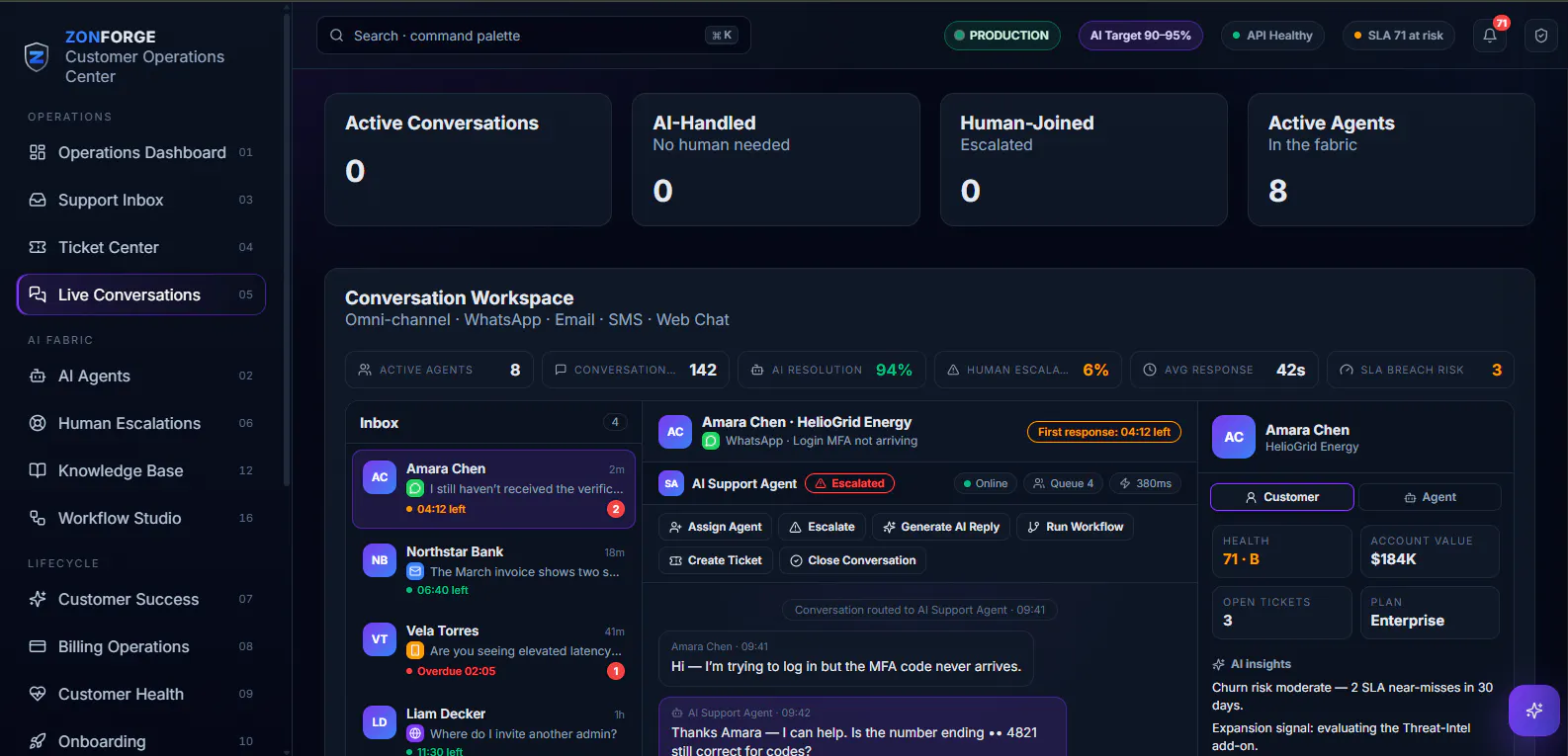The width and height of the screenshot is (1568, 756).
Task: Click the Account Value $184K tile
Action: pos(1430,550)
